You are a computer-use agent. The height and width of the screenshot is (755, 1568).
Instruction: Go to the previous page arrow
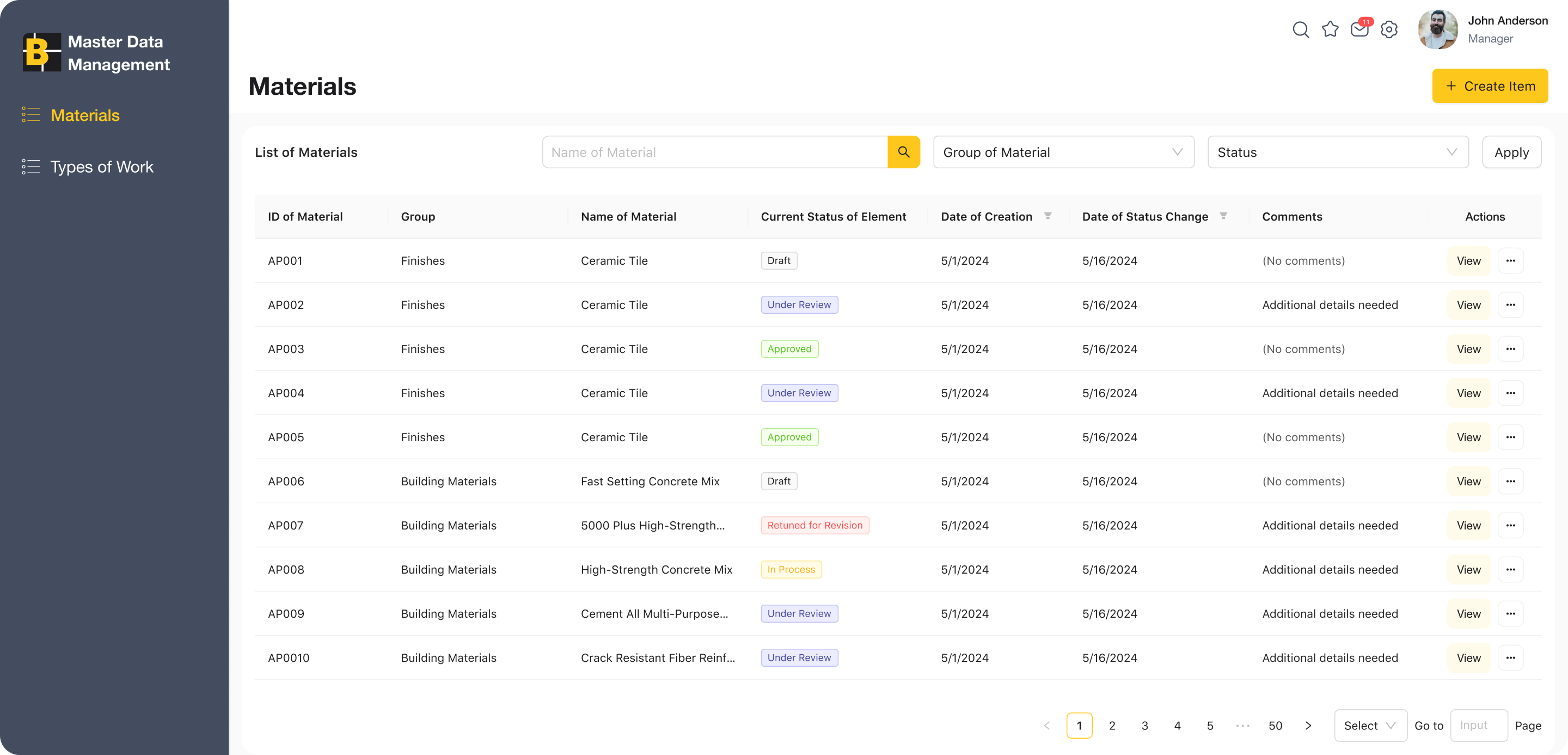[1047, 725]
